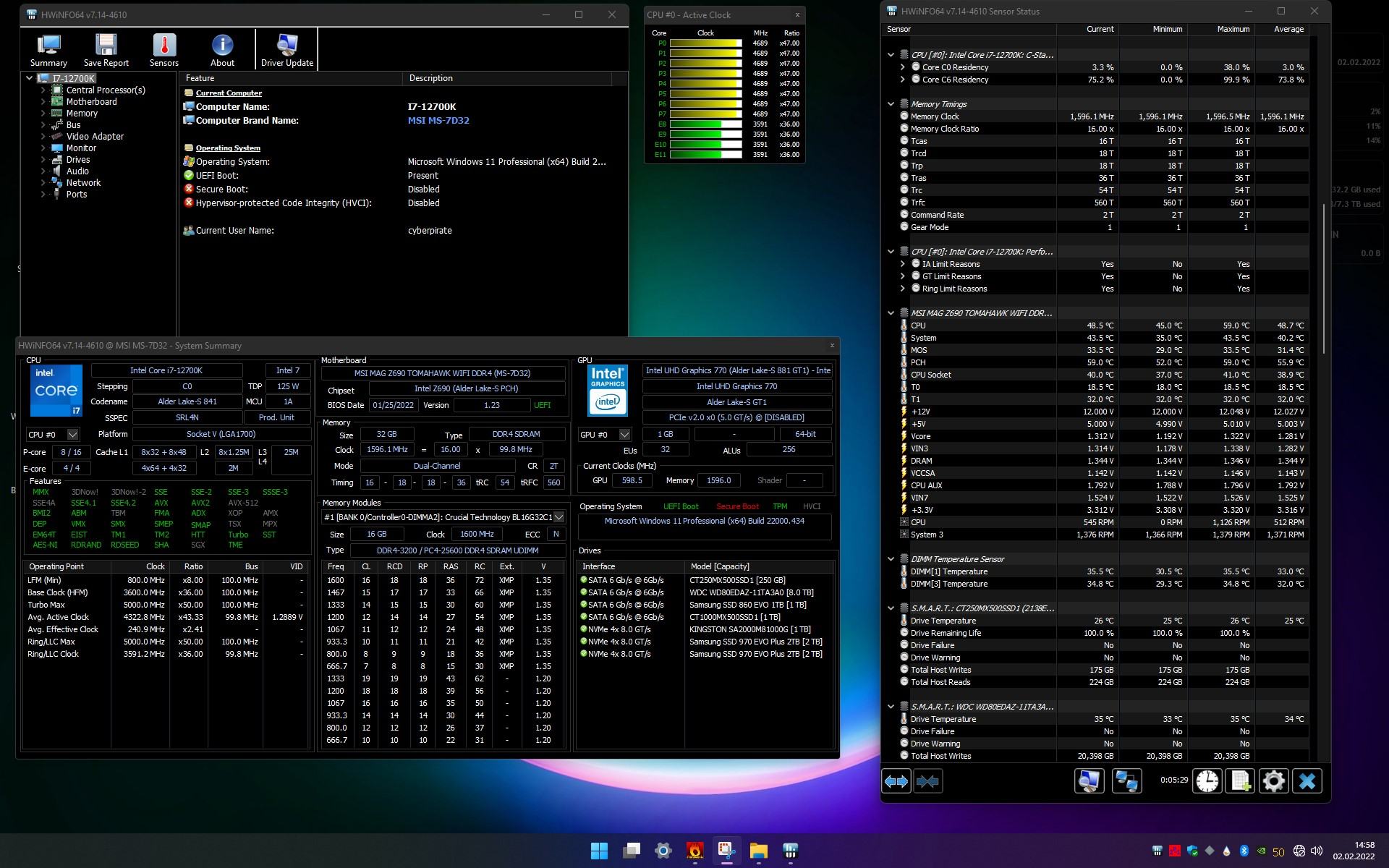Select Audio in the hardware tree
1389x868 pixels.
pyautogui.click(x=77, y=171)
